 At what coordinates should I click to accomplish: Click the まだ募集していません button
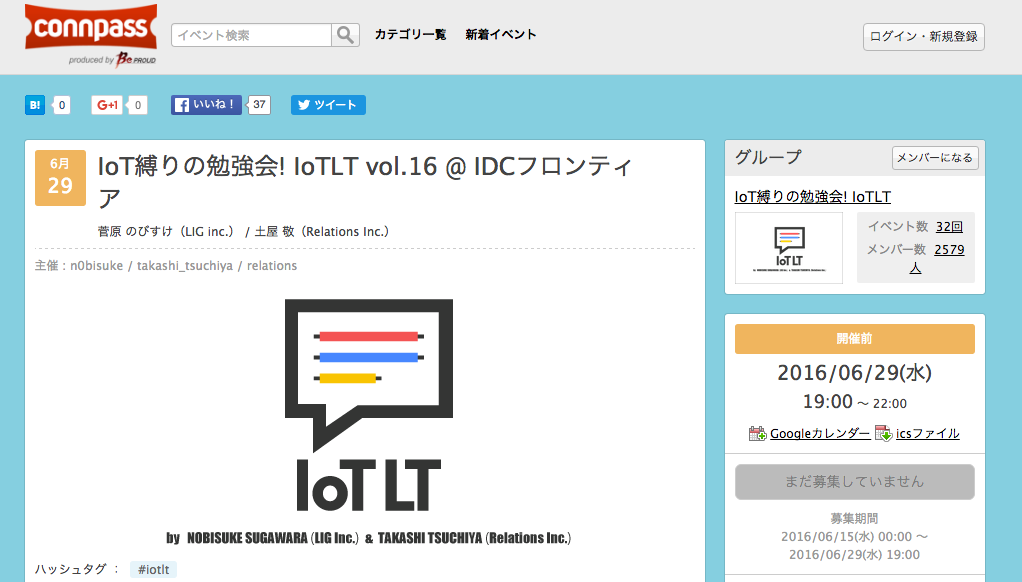point(854,482)
